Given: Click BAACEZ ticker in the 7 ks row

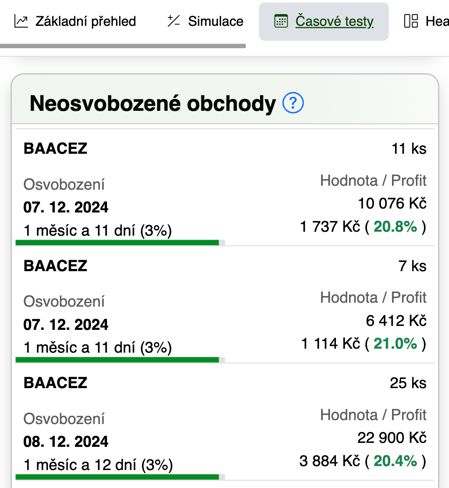Looking at the screenshot, I should point(55,266).
